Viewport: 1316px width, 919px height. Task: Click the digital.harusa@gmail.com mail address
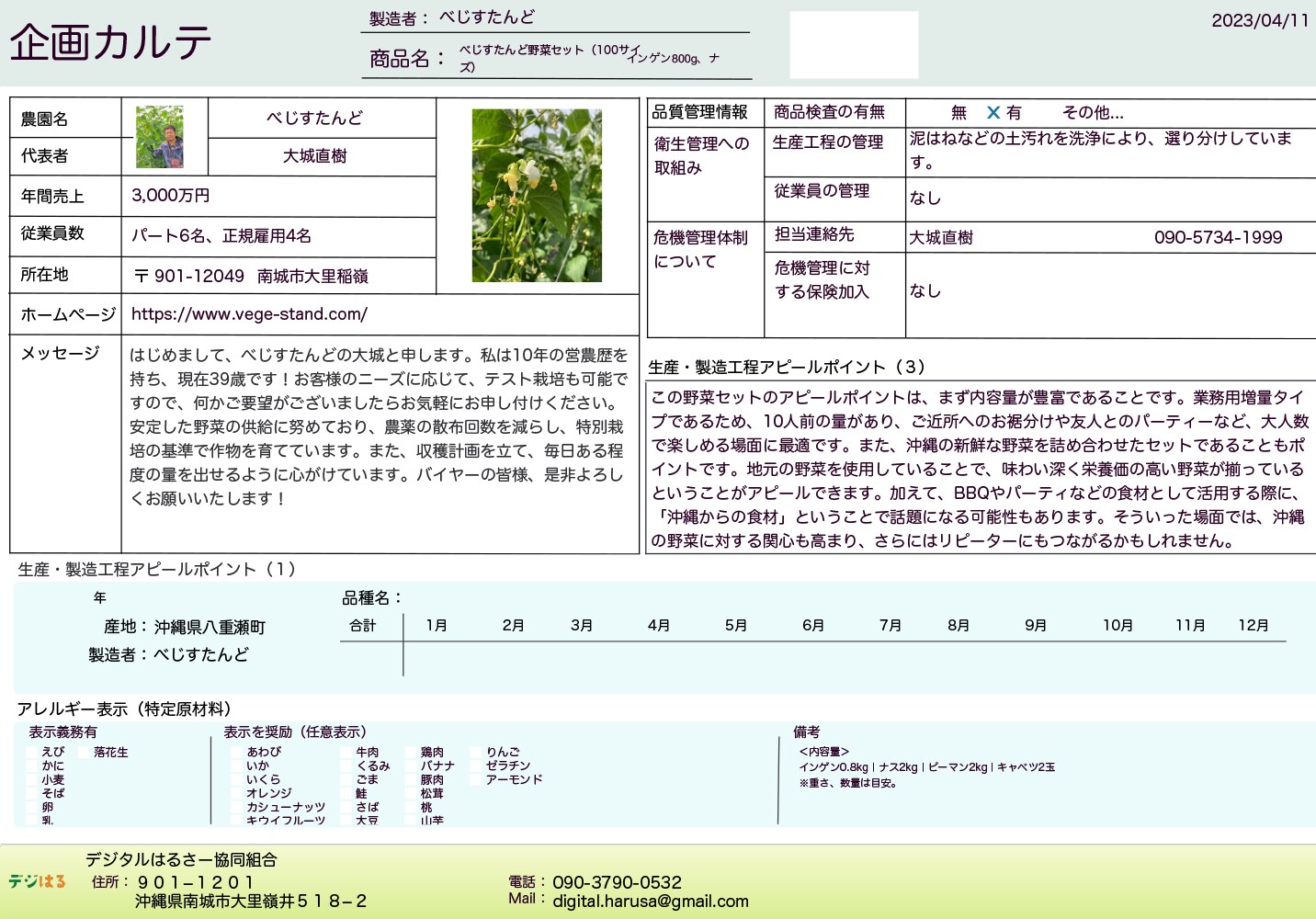650,902
